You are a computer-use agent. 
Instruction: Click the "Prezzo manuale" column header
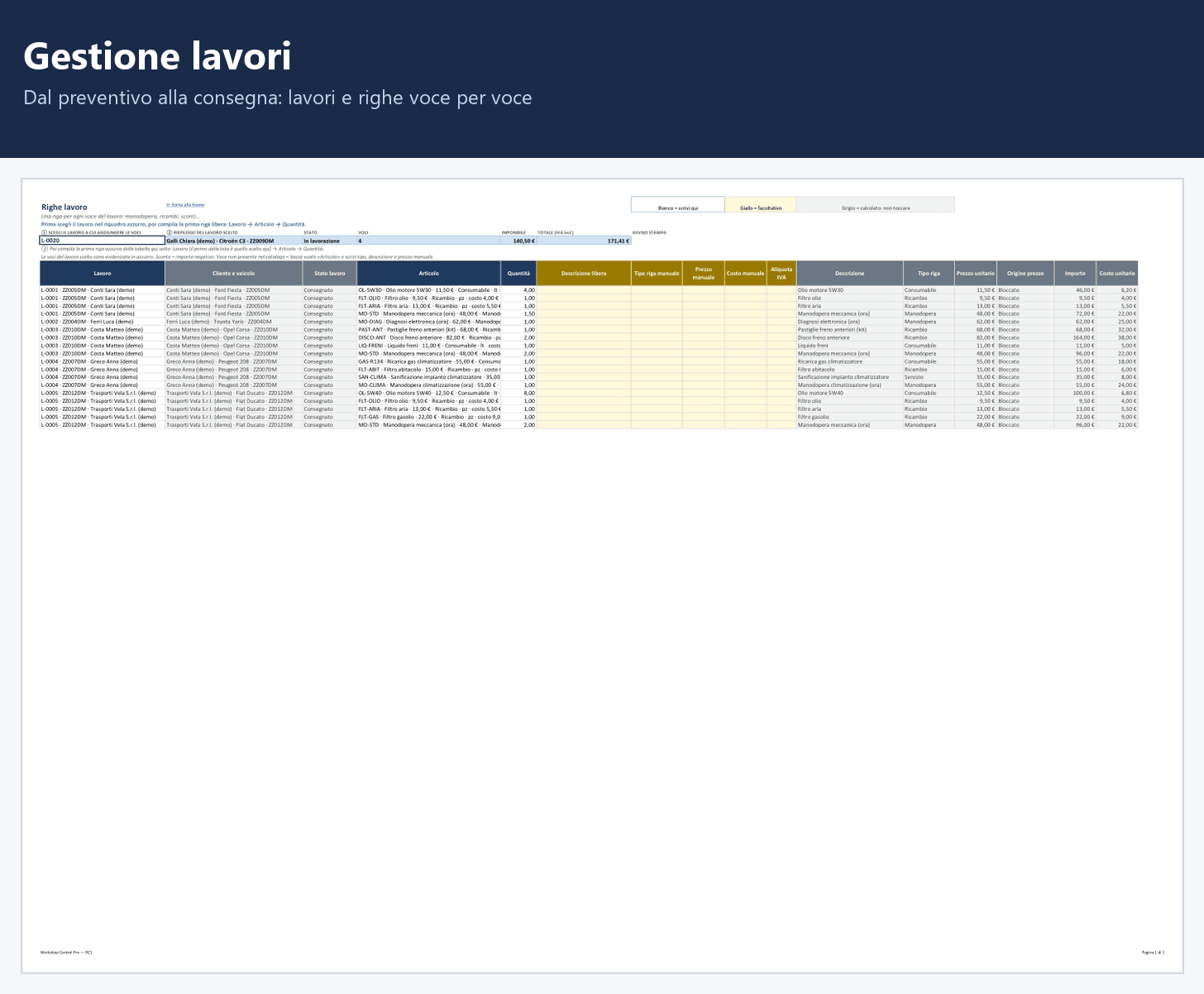coord(704,273)
